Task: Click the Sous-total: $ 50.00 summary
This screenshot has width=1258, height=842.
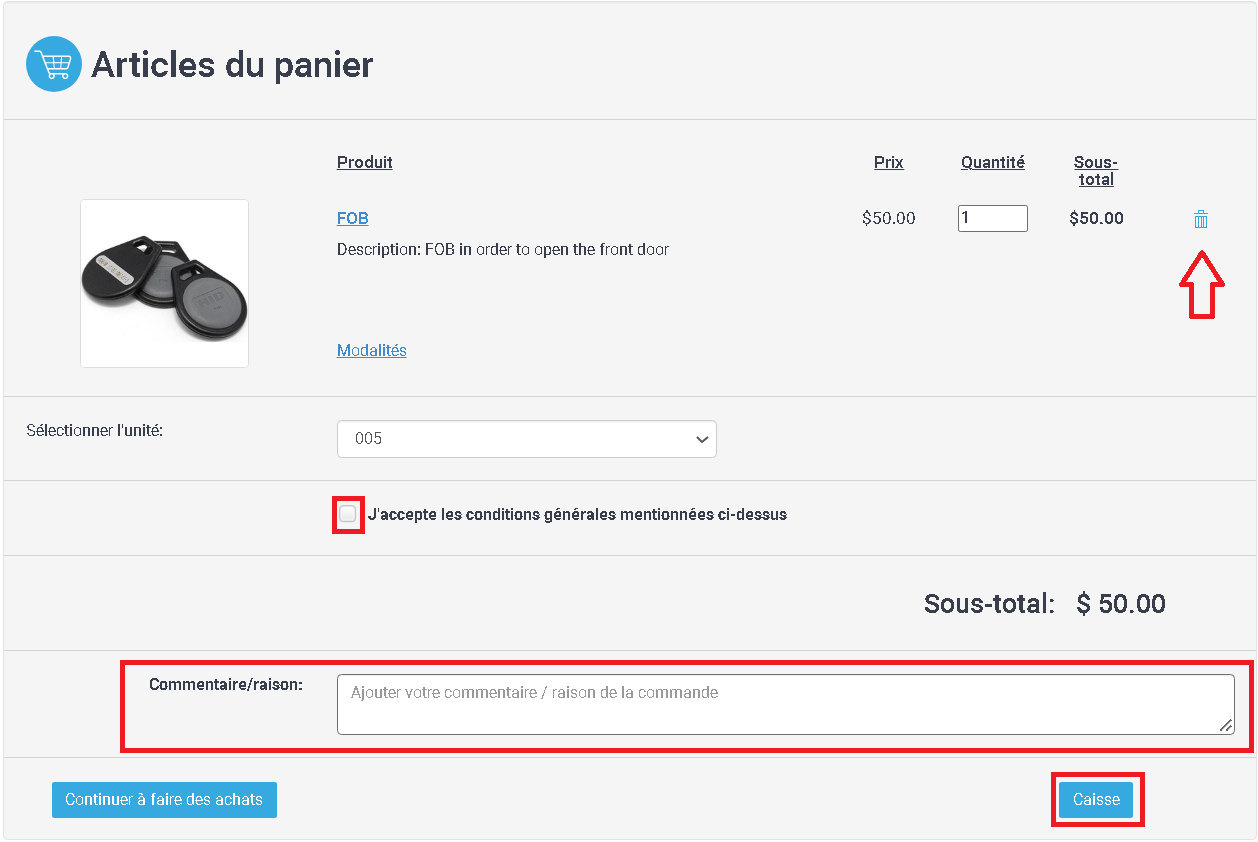Action: (1045, 604)
